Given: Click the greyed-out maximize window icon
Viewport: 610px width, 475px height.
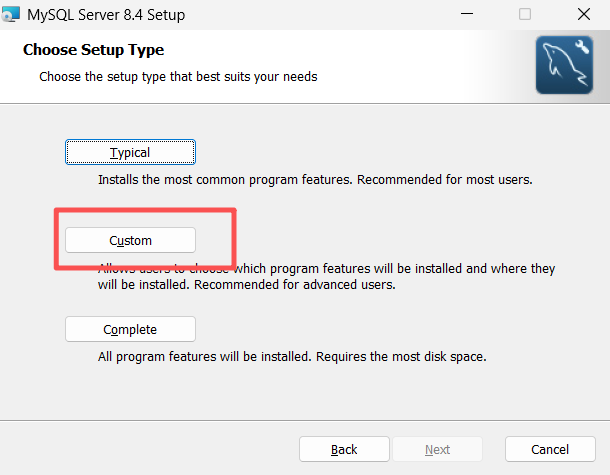Looking at the screenshot, I should [x=525, y=15].
